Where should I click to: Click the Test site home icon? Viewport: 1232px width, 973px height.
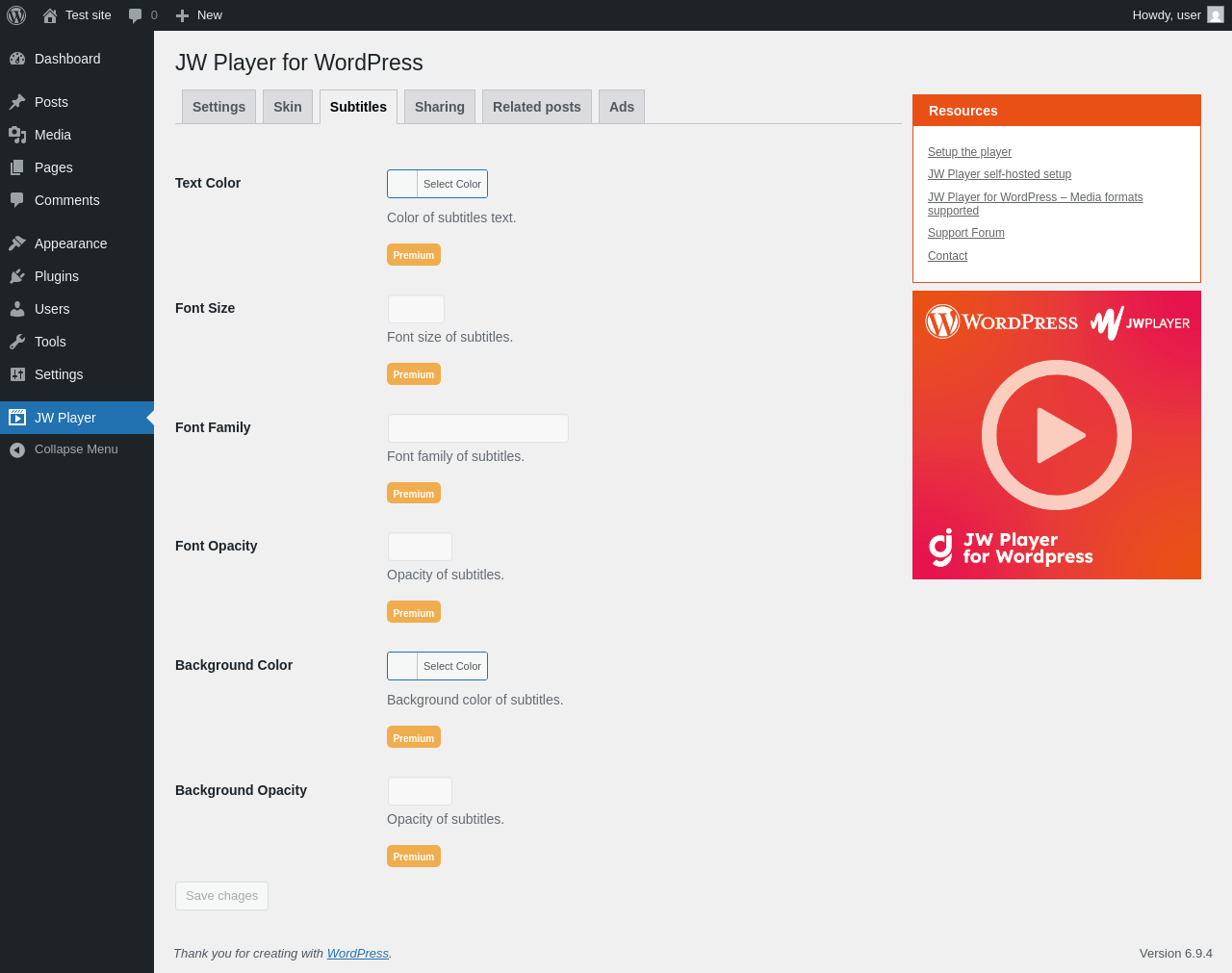(x=50, y=15)
